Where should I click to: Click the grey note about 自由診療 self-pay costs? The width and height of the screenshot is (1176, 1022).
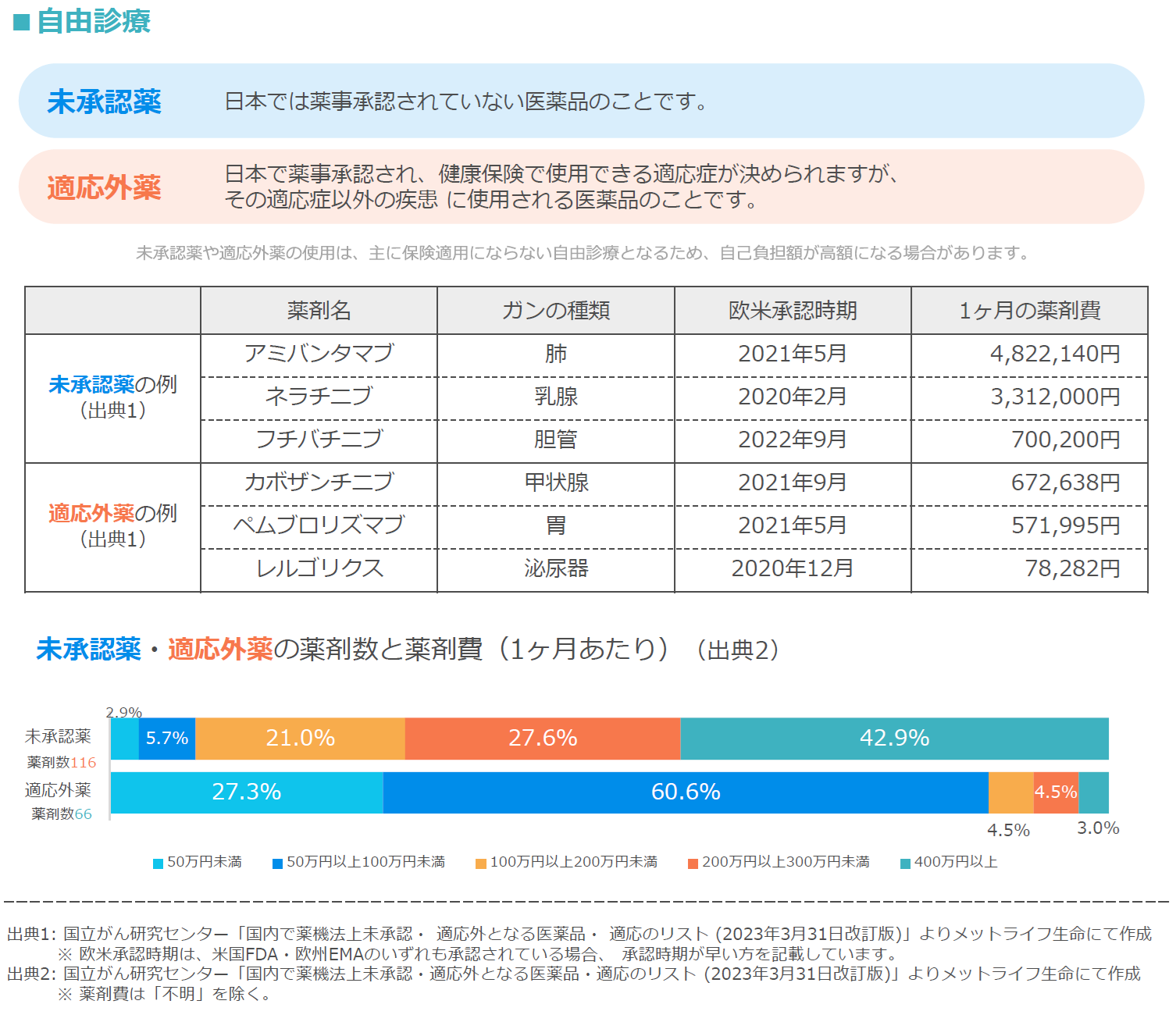pyautogui.click(x=583, y=253)
